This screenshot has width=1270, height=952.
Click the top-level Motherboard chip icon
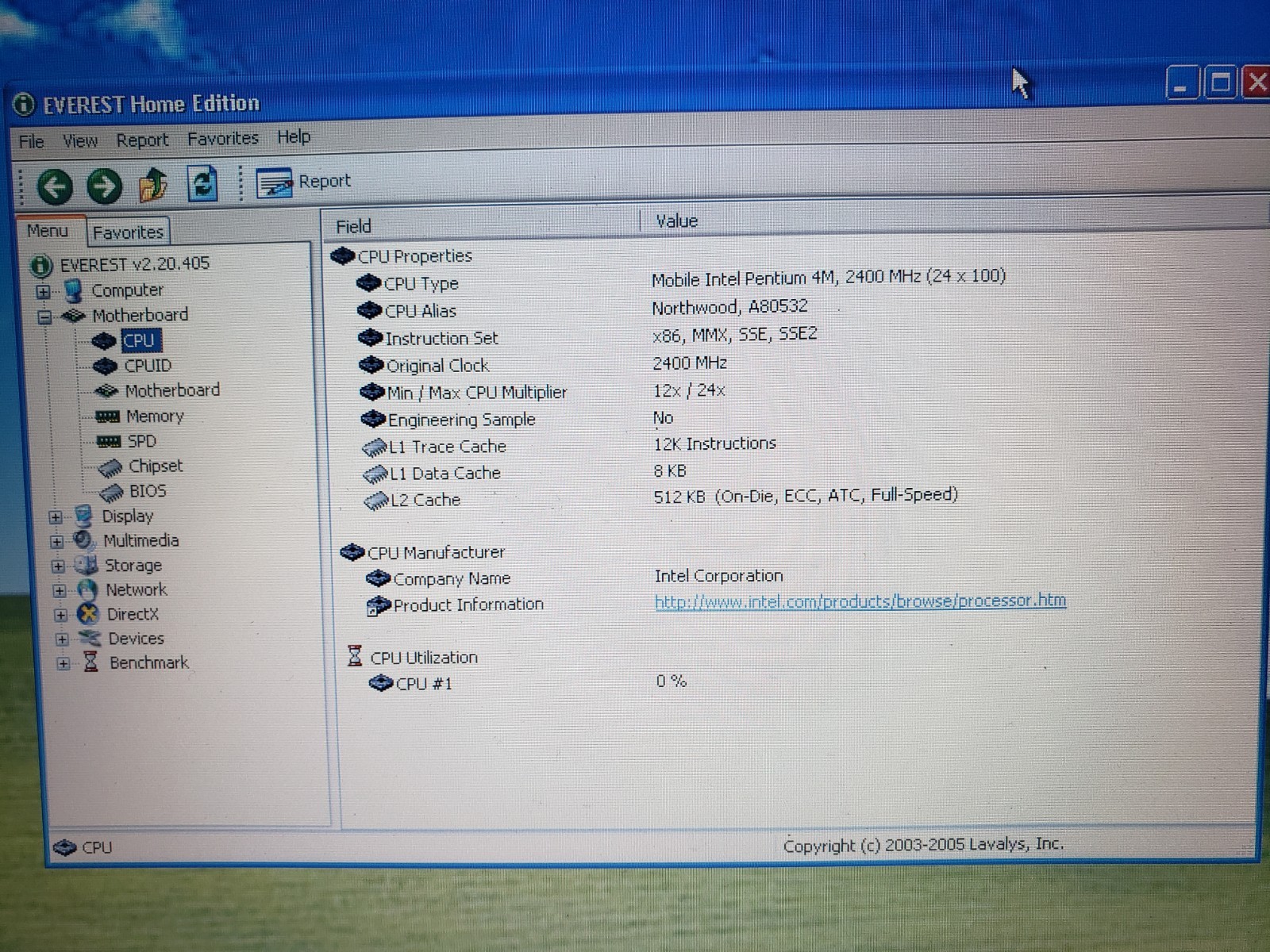73,316
